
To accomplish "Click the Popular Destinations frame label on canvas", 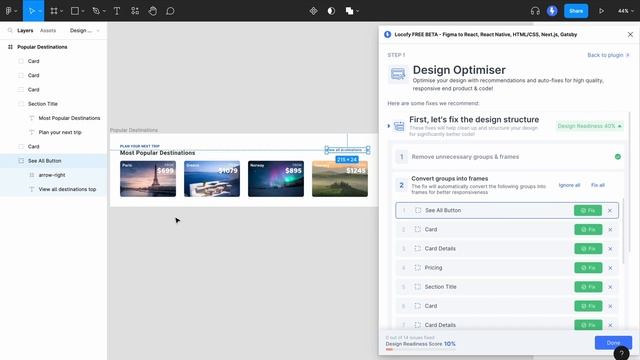I will (134, 130).
